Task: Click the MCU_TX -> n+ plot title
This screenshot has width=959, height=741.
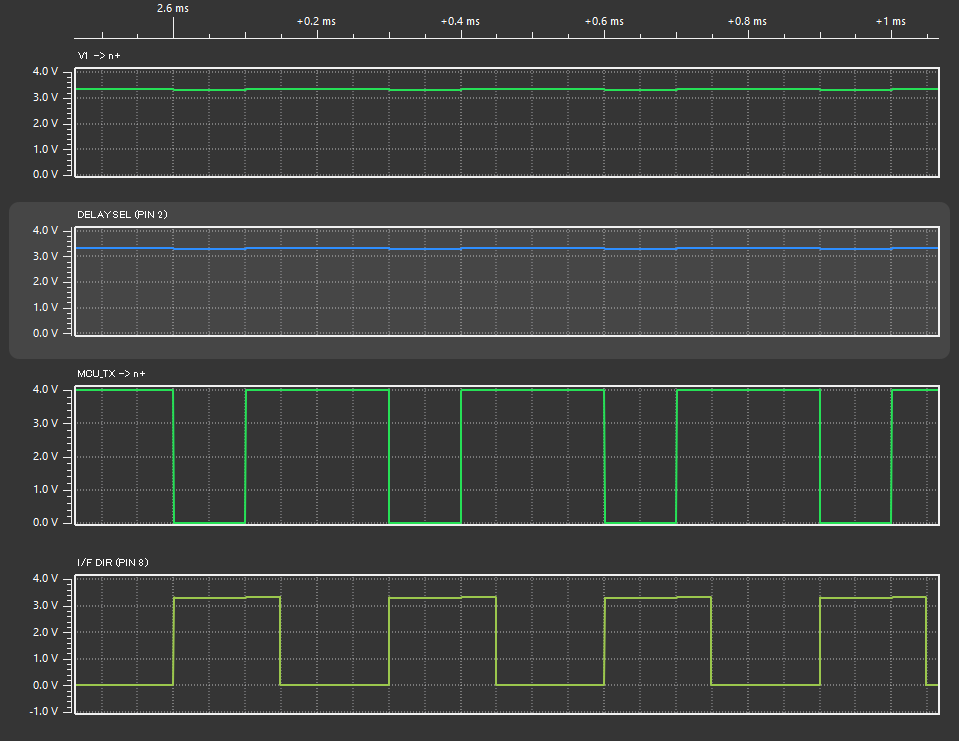Action: pos(111,373)
